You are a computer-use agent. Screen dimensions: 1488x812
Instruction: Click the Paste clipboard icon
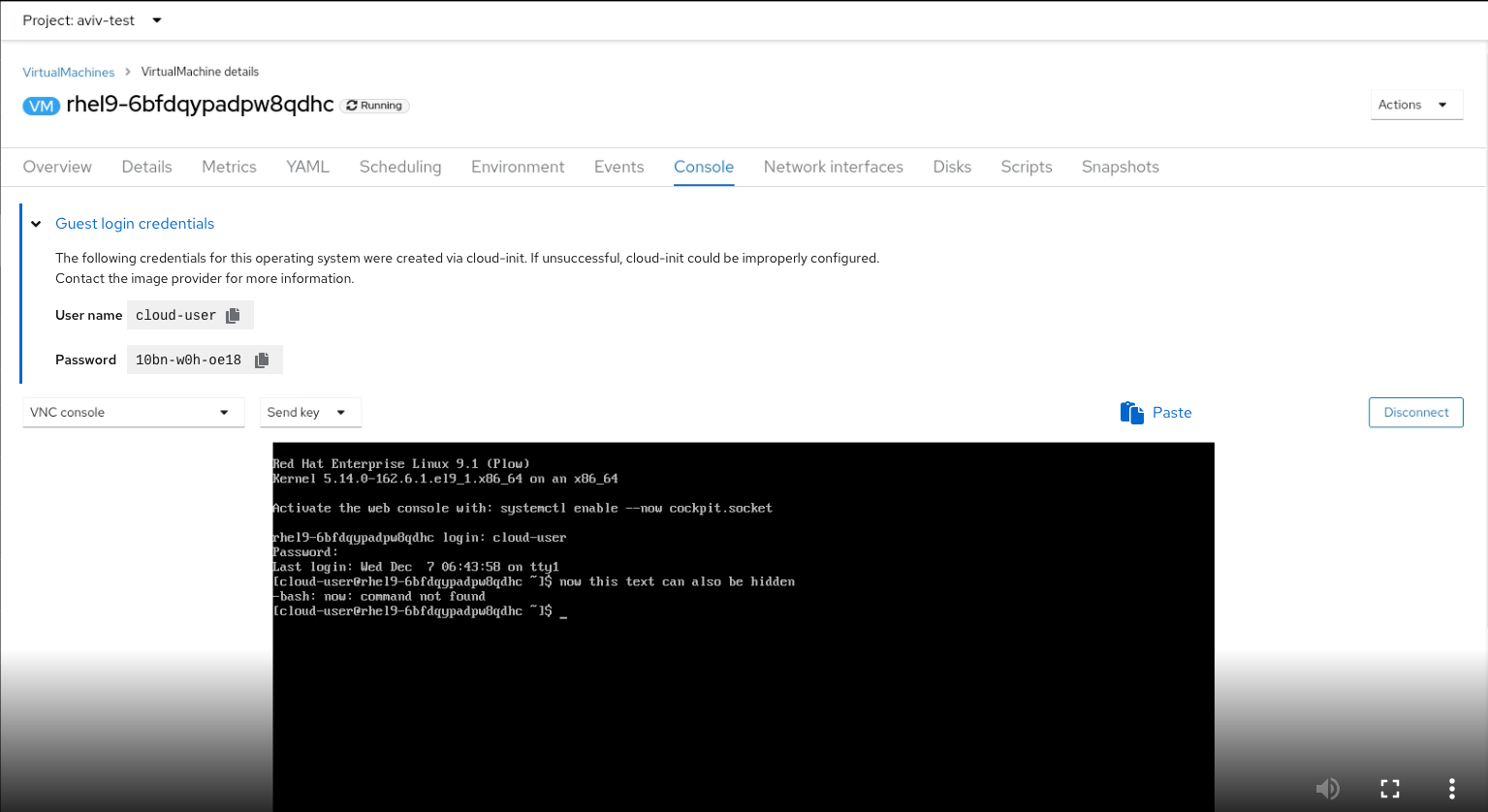[1132, 413]
